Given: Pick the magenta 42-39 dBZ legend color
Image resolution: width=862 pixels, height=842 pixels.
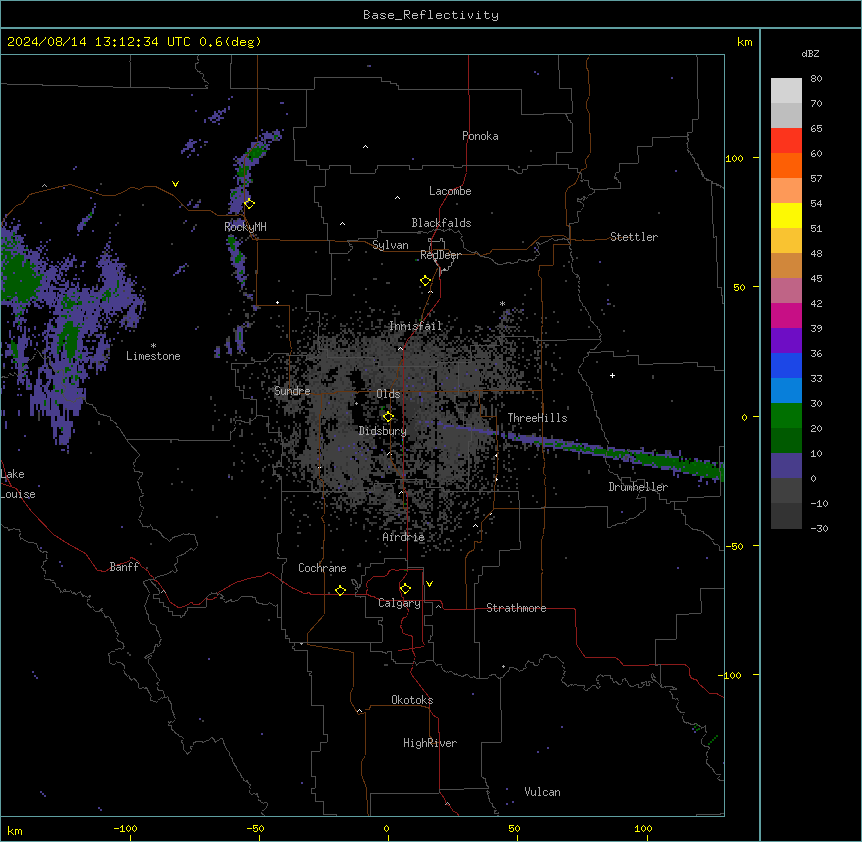Looking at the screenshot, I should click(786, 315).
